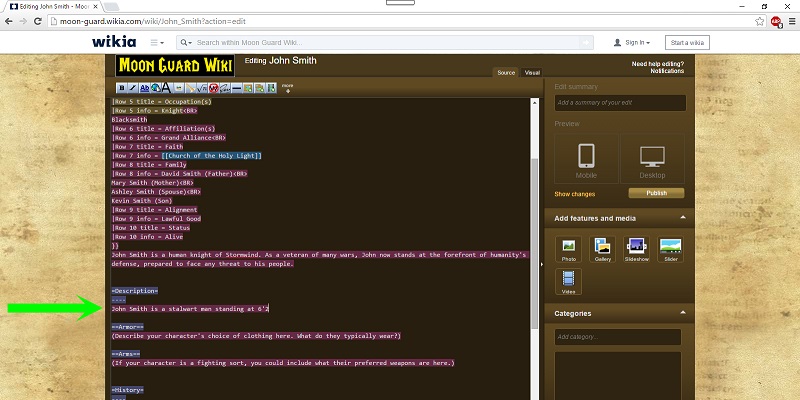Click the line 'Kevin Smith (Son)'

click(x=142, y=201)
